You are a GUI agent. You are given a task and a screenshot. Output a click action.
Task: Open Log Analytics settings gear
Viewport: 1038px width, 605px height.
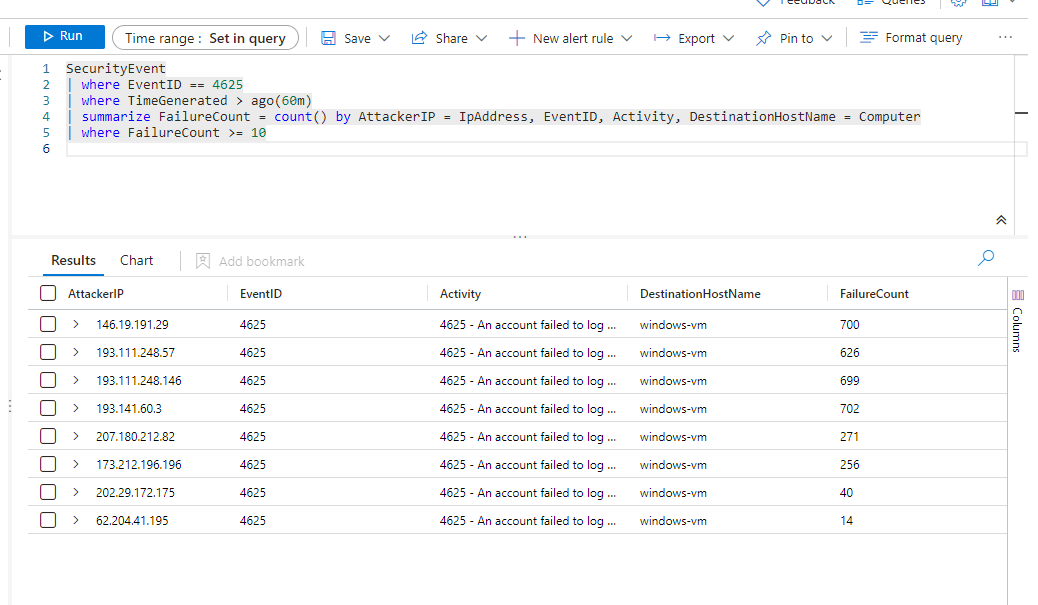(957, 5)
